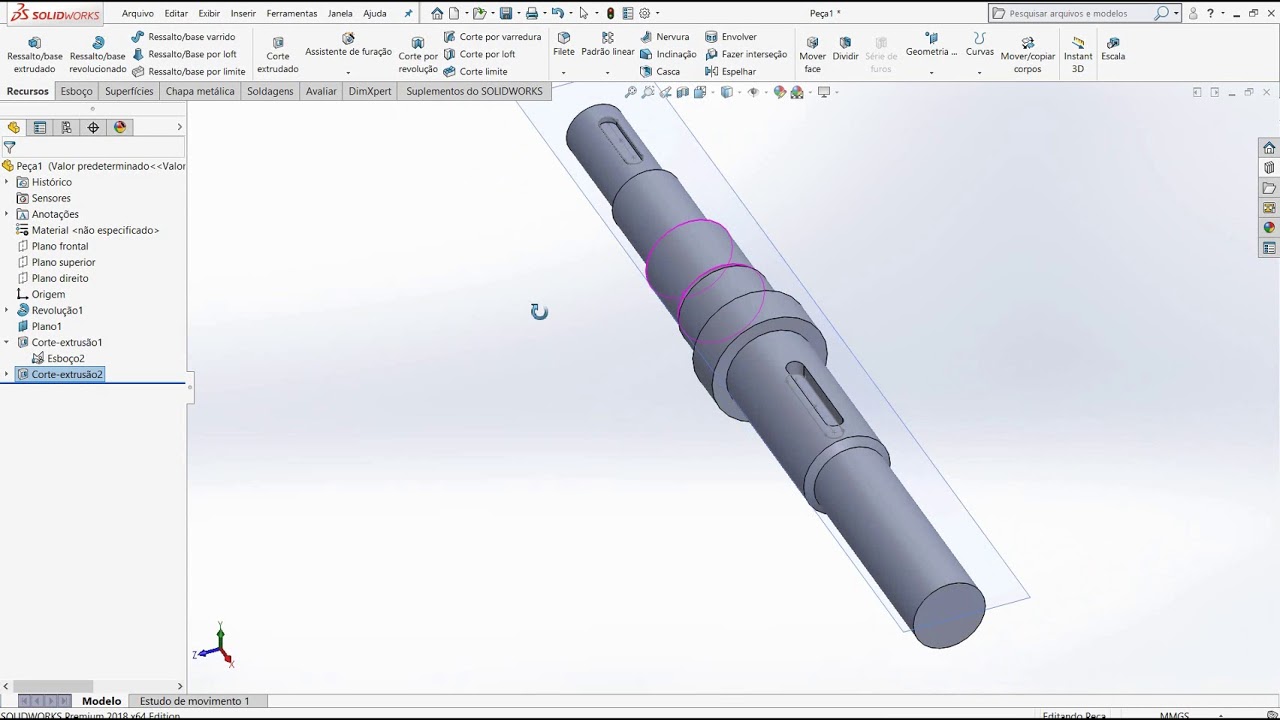Select the Espelhar mirror tool
Image resolution: width=1280 pixels, height=720 pixels.
pyautogui.click(x=731, y=72)
